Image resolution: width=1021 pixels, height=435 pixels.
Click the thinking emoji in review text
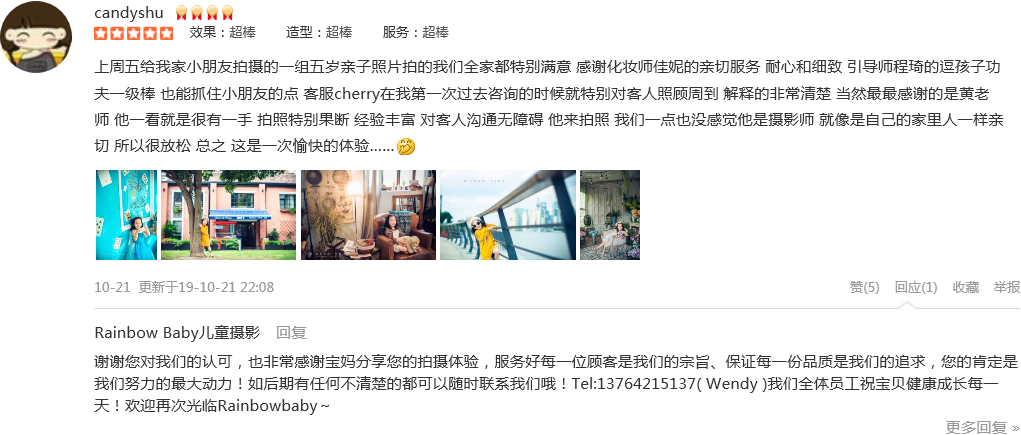pos(406,147)
